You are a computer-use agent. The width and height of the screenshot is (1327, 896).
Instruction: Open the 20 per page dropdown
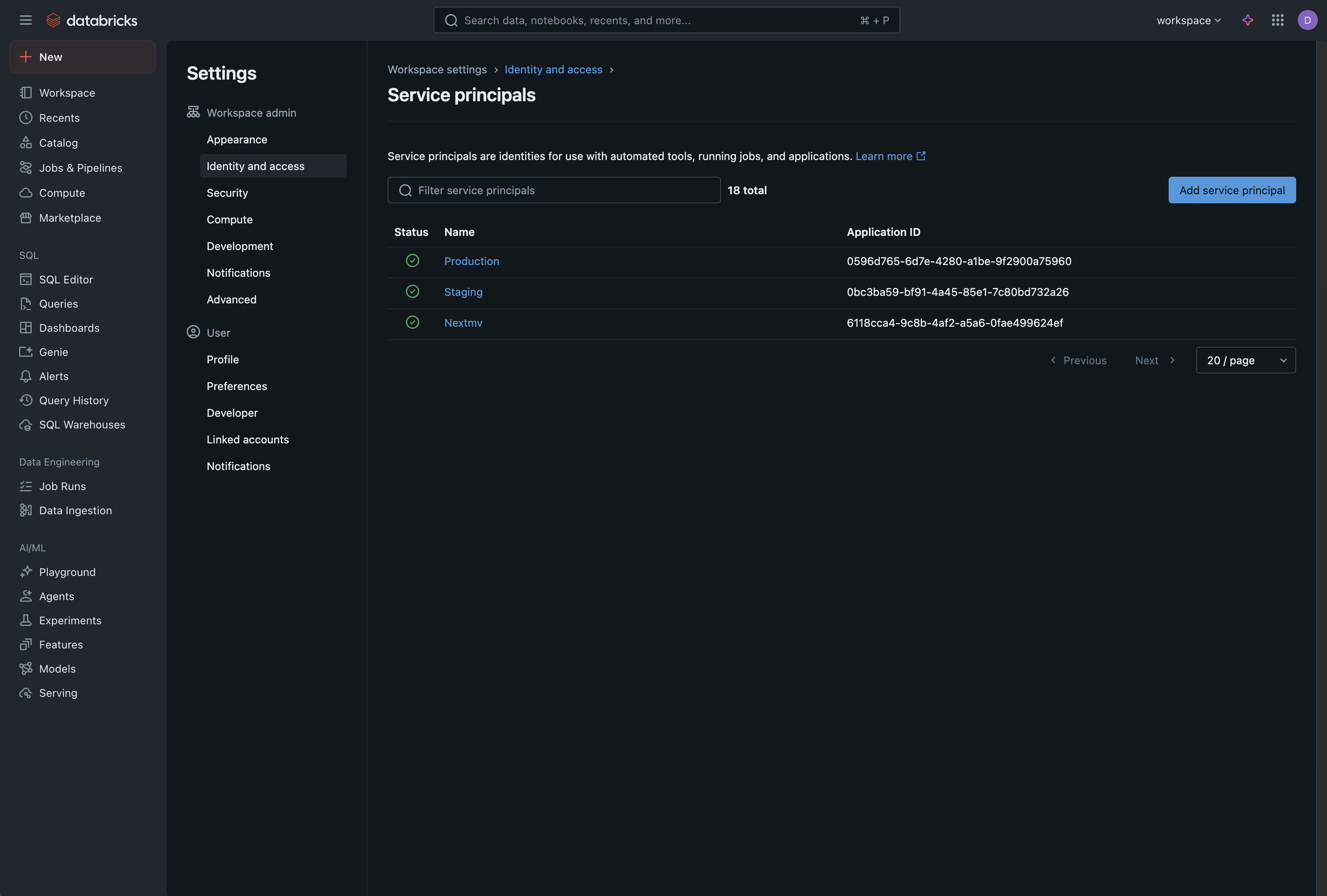point(1245,360)
